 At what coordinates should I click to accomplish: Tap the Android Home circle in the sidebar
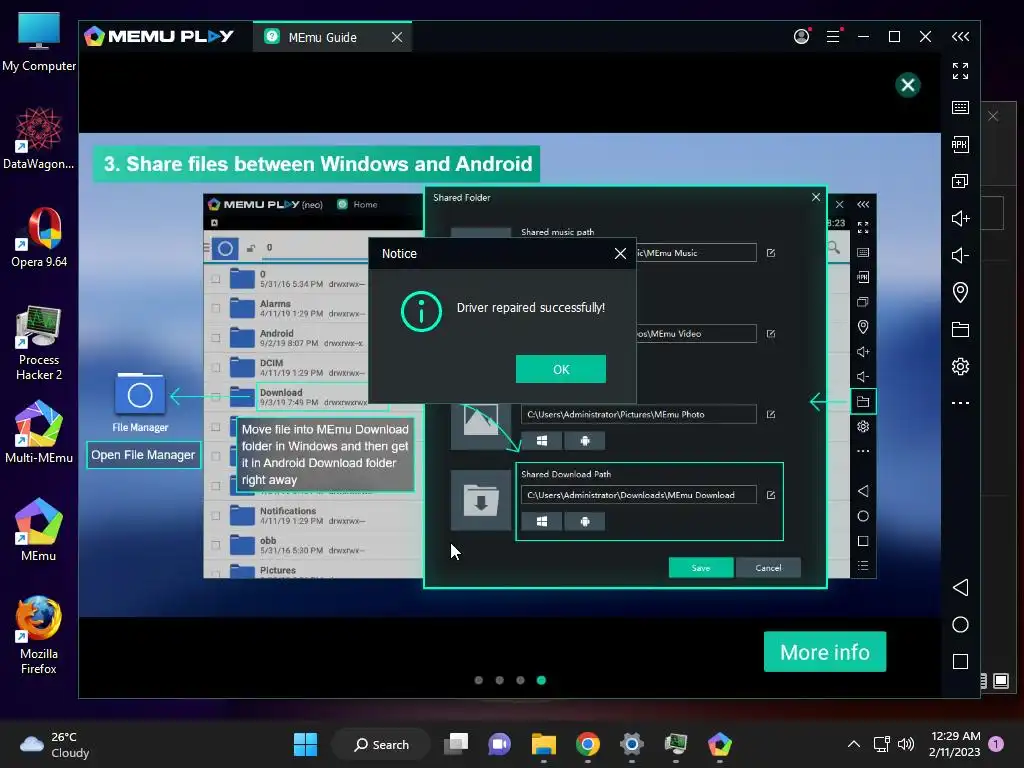point(960,624)
